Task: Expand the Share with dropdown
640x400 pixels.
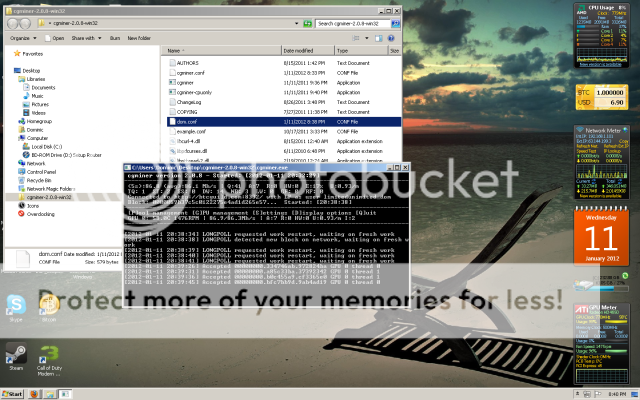Action: click(x=85, y=37)
